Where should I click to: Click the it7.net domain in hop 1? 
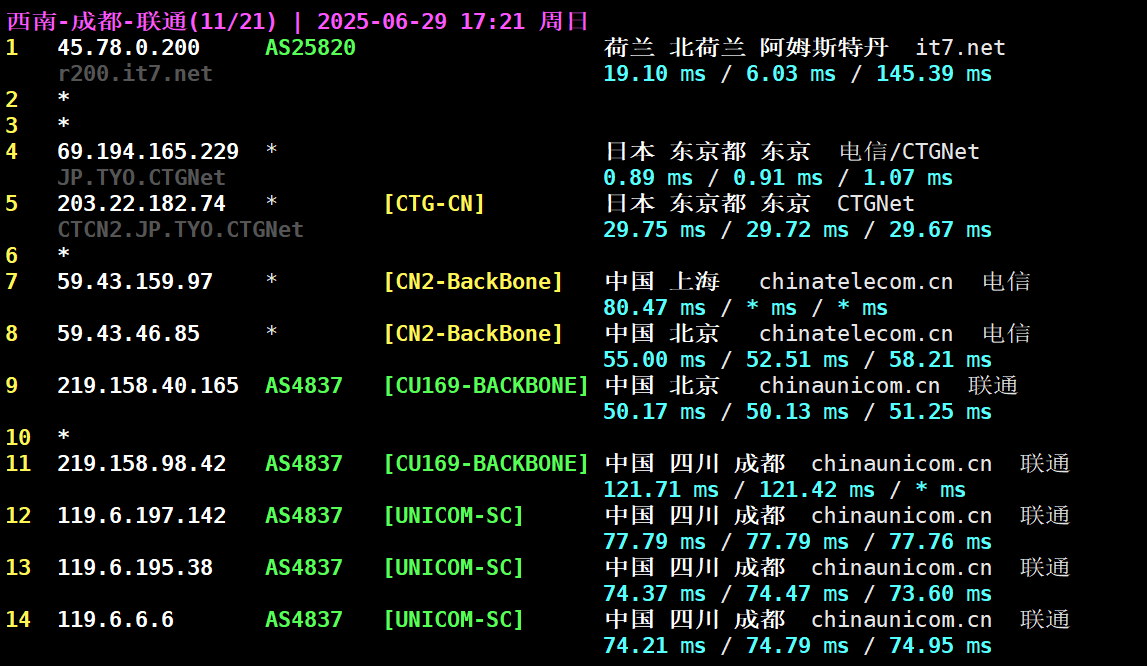pos(960,48)
